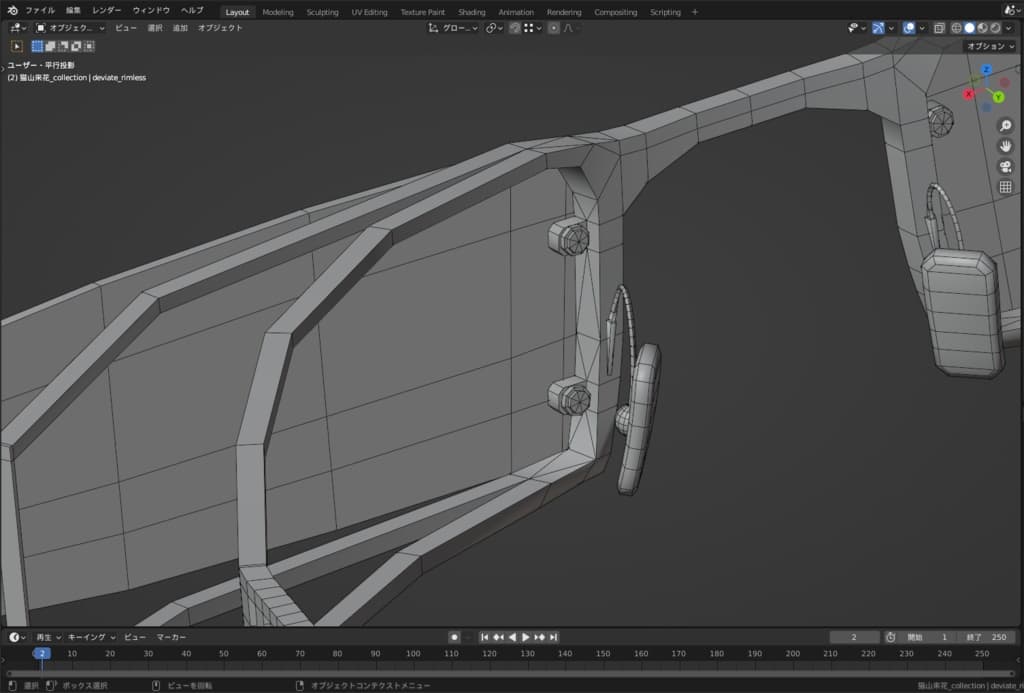
Task: Click the pan view hand icon
Action: [1005, 146]
